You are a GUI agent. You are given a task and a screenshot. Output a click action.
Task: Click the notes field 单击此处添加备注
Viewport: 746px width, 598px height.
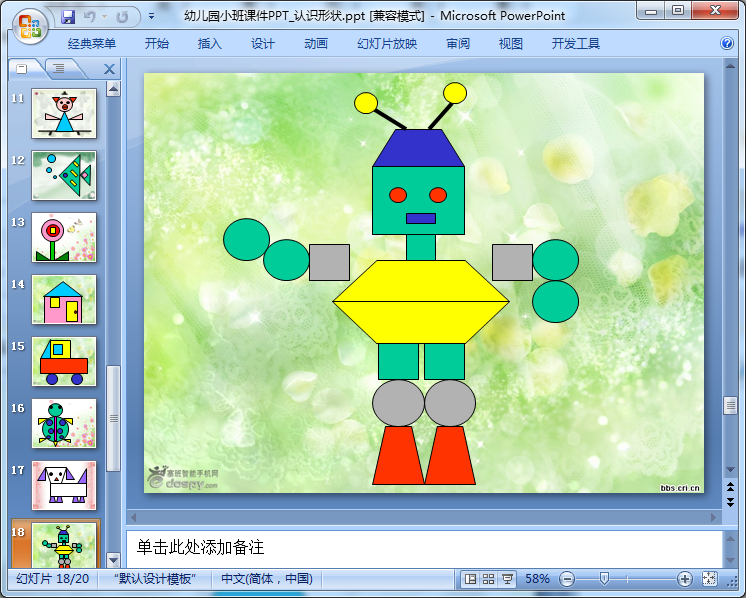click(424, 548)
